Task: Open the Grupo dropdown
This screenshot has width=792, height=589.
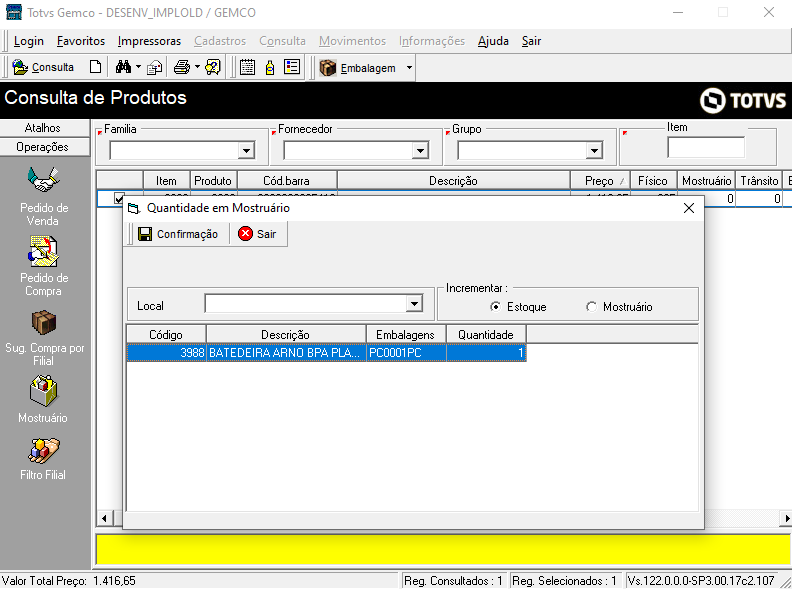Action: pos(595,151)
